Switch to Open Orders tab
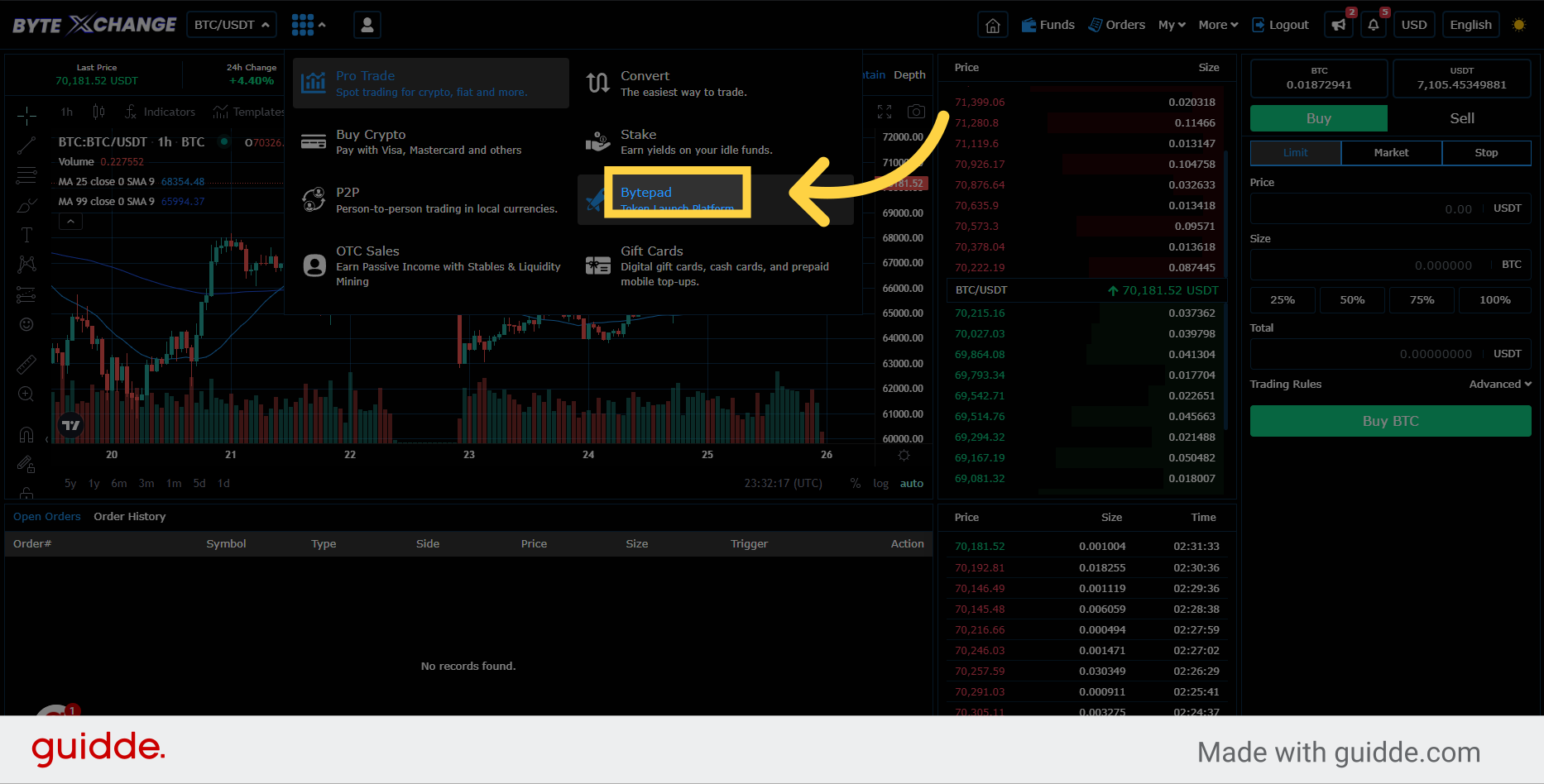 [47, 517]
